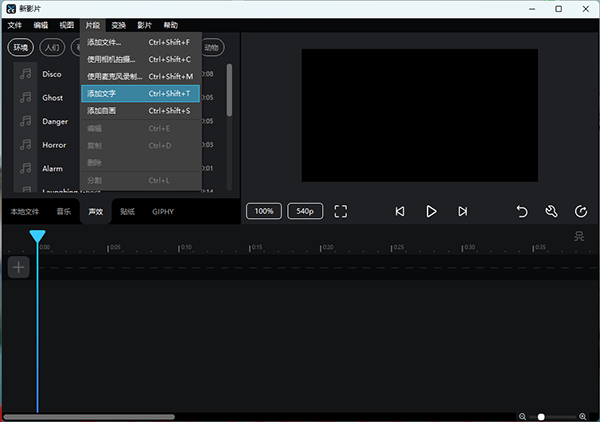The height and width of the screenshot is (422, 600).
Task: Click the 0:35 mark on the timeline ruler
Action: point(541,247)
